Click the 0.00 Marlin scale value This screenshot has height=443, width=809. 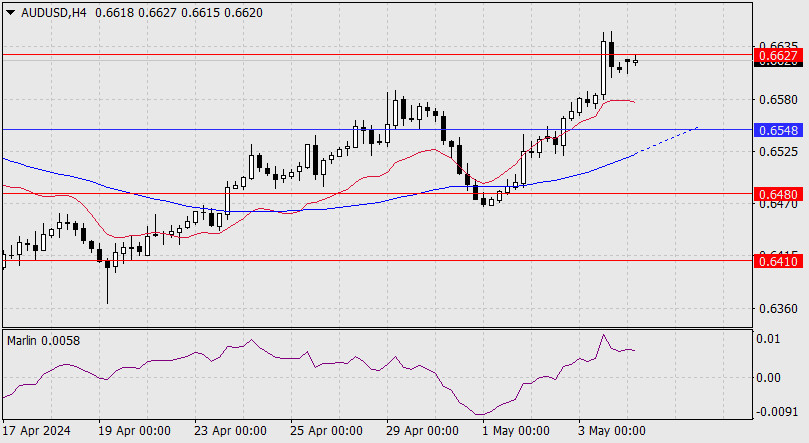click(768, 378)
